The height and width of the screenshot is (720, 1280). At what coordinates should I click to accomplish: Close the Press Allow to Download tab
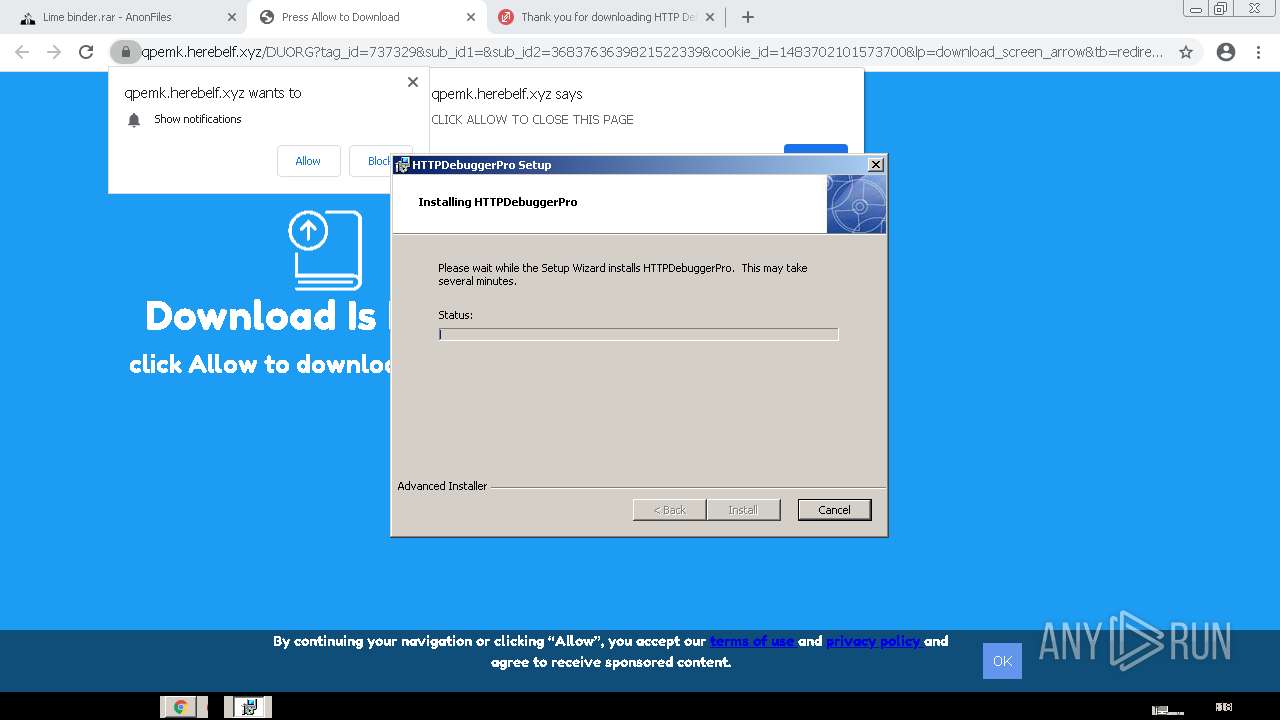point(472,17)
